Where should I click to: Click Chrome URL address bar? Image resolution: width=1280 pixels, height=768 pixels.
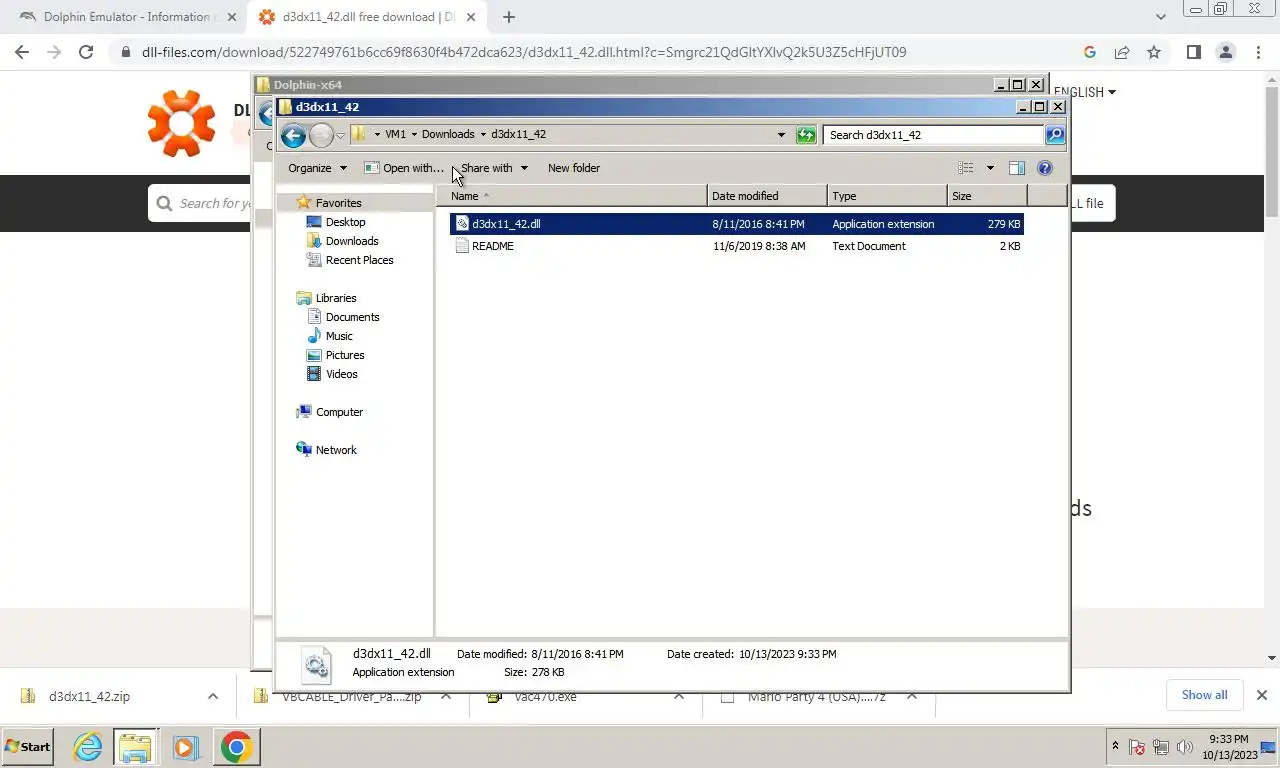(599, 52)
